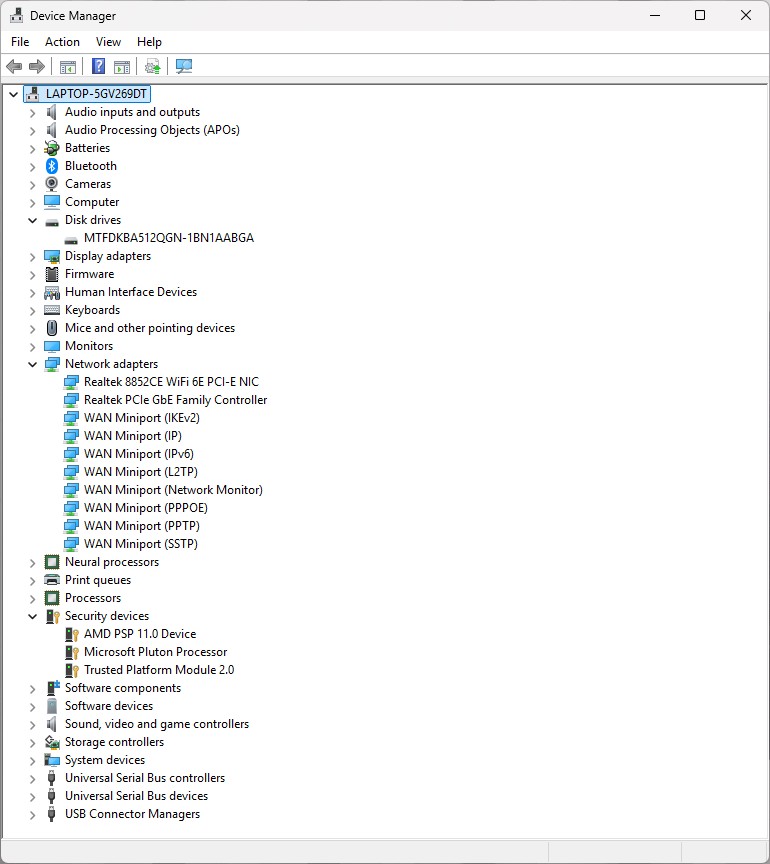Select WAN Miniport (PPTP)
The height and width of the screenshot is (864, 770).
[x=142, y=526]
